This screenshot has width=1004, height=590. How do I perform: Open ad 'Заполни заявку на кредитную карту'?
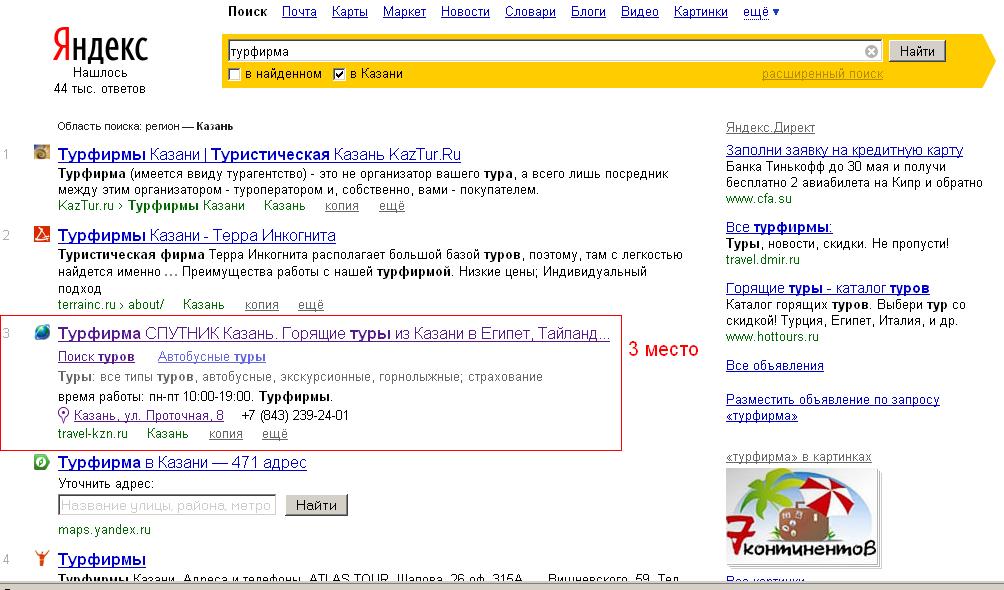[x=845, y=150]
